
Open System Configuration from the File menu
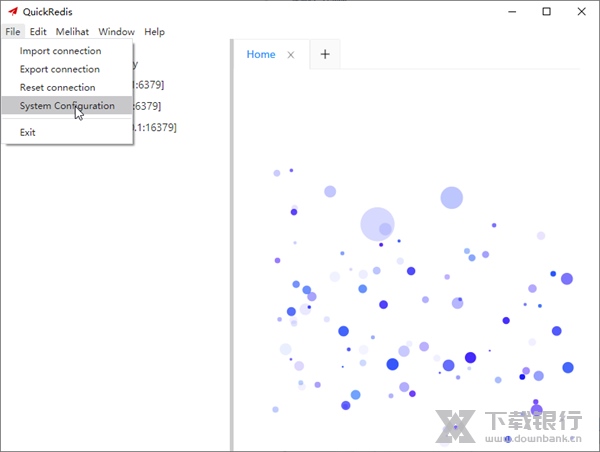67,106
